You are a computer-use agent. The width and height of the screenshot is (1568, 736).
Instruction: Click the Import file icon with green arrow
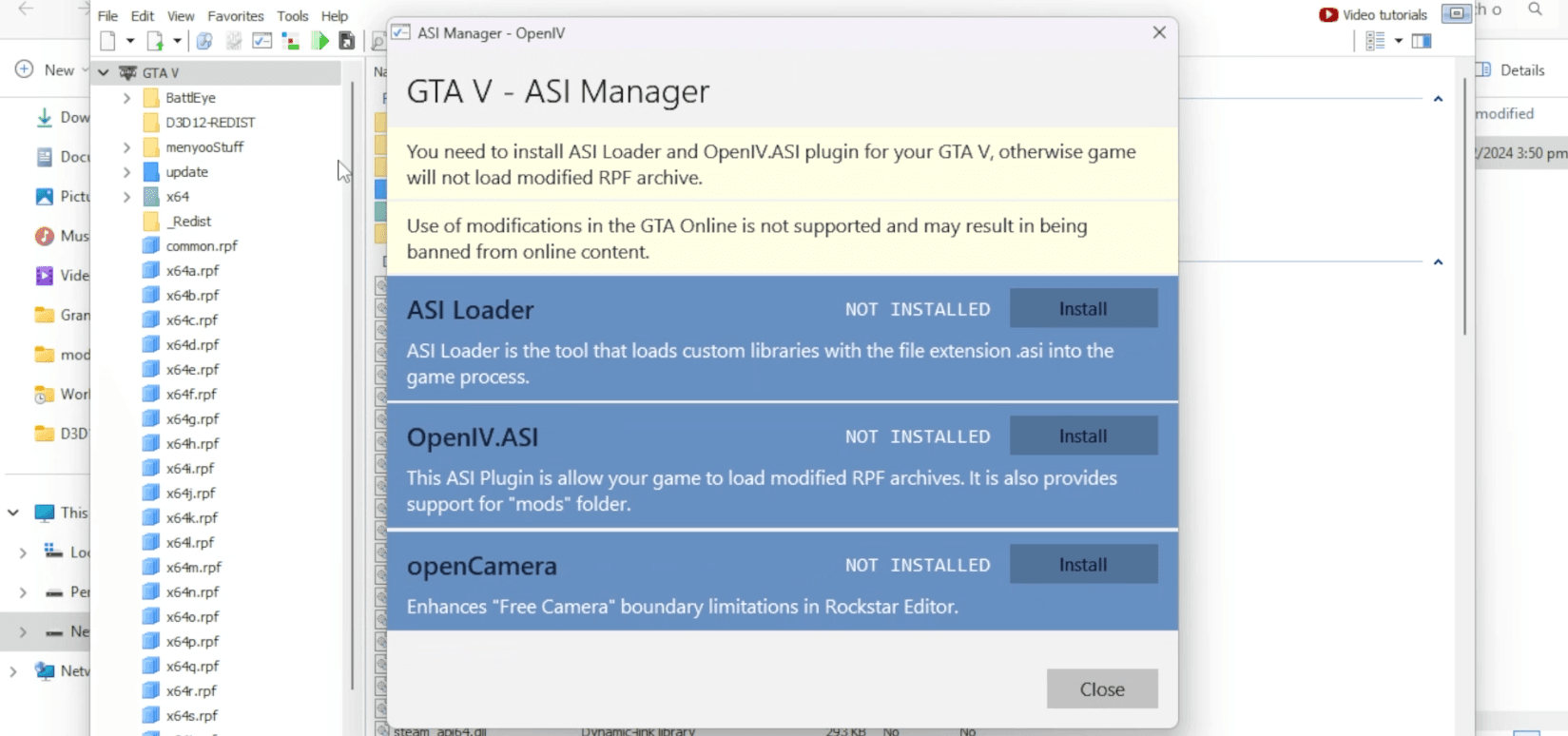[154, 41]
